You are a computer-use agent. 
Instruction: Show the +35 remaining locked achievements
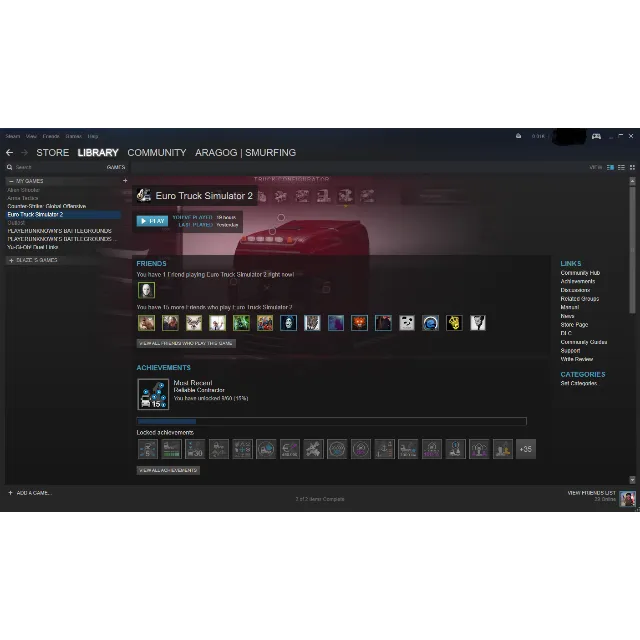click(526, 449)
